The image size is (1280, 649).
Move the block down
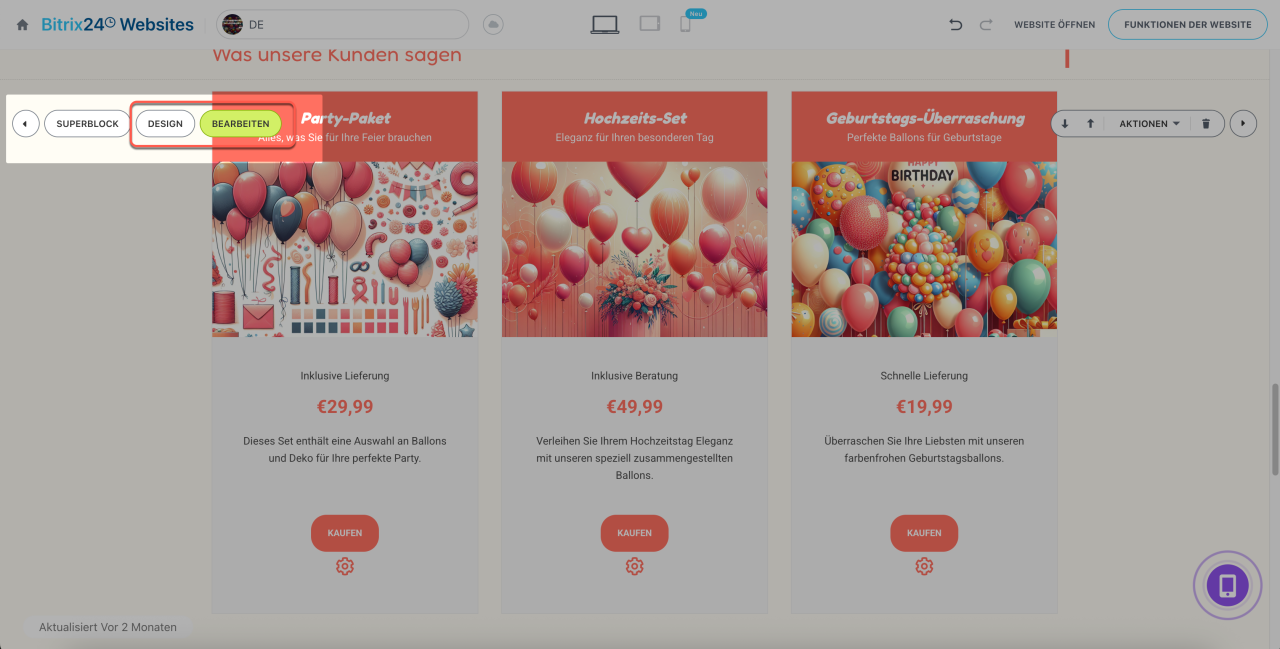(1065, 124)
